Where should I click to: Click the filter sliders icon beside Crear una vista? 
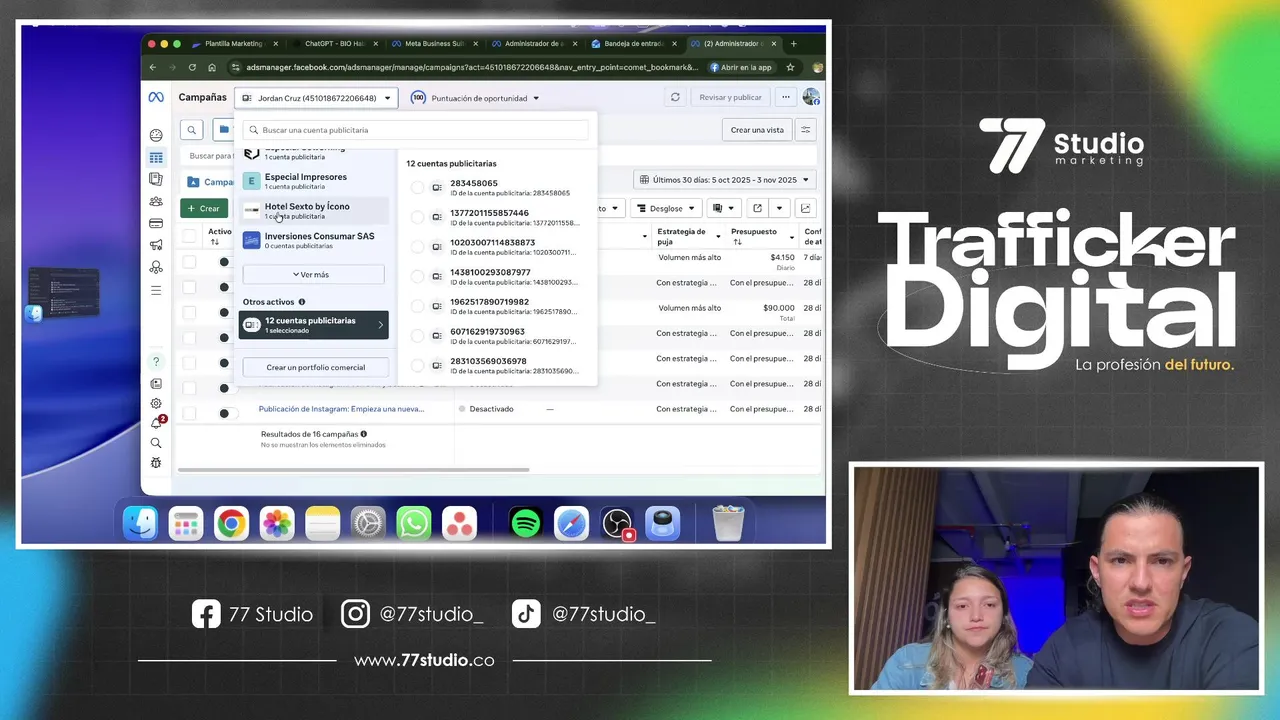(805, 130)
